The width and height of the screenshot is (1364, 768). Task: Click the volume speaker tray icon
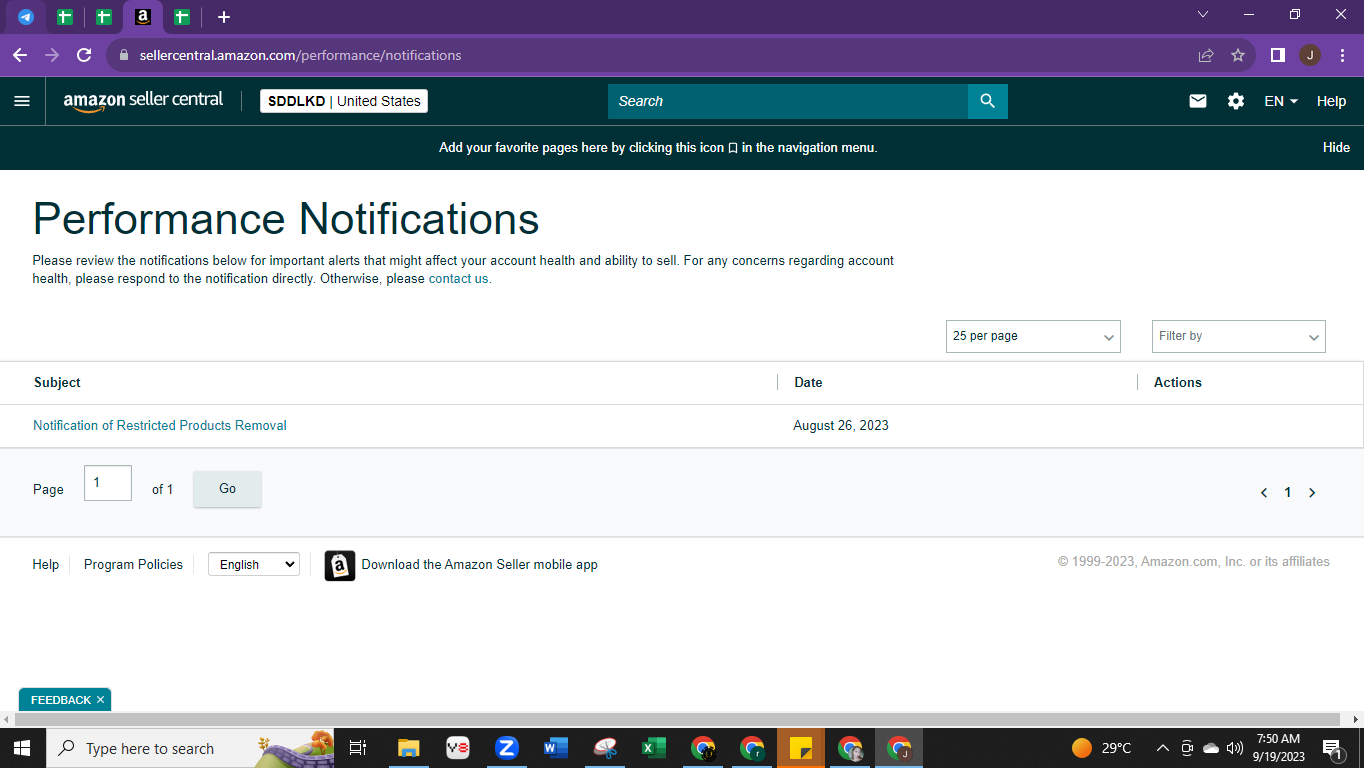(1235, 748)
